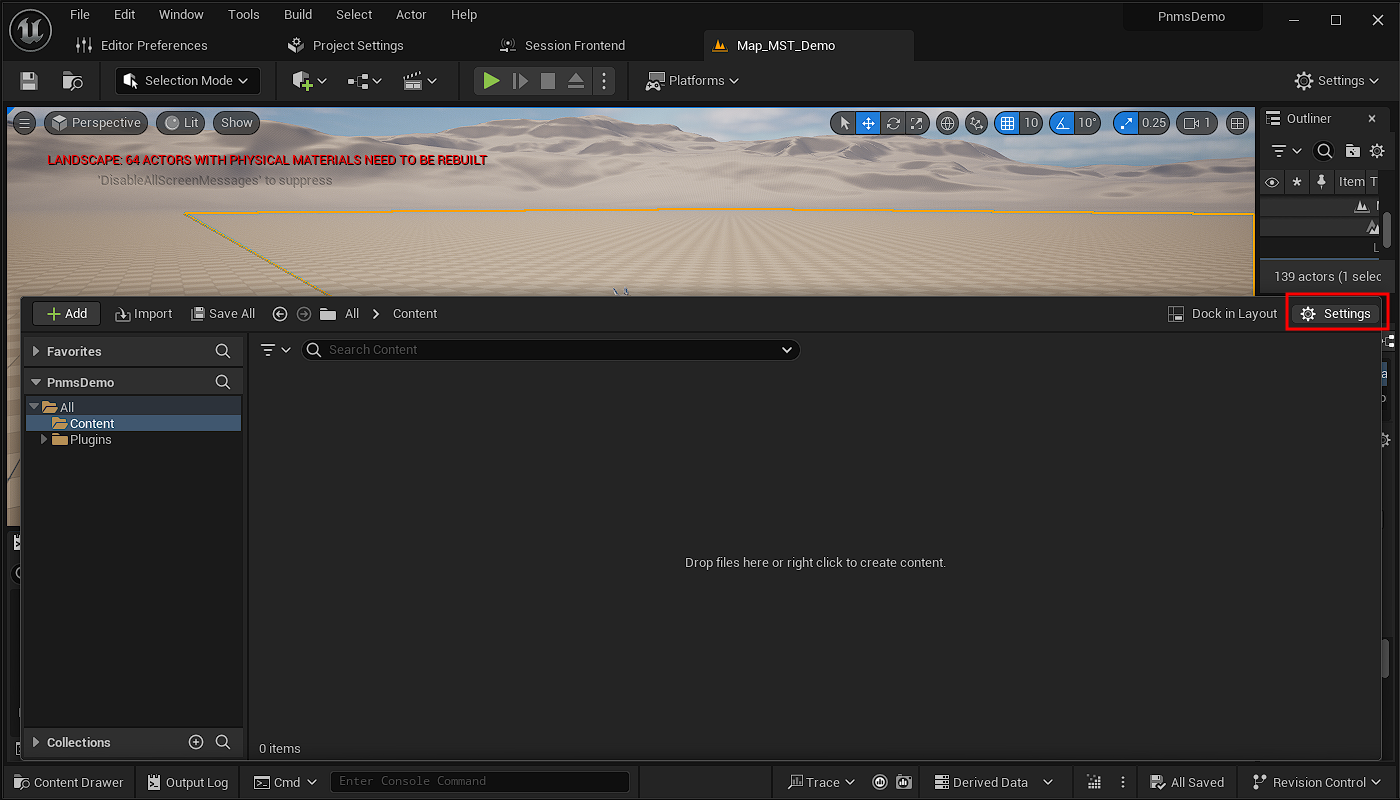Open the Sequencer cinematics clapper menu
Screen dimensions: 1400x800
coord(419,81)
